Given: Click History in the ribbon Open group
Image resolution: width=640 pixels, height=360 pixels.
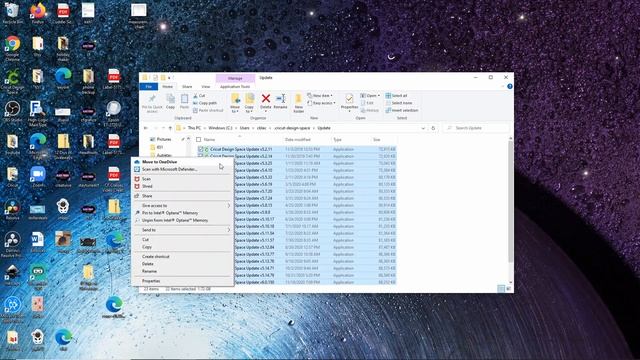Looking at the screenshot, I should pos(370,110).
